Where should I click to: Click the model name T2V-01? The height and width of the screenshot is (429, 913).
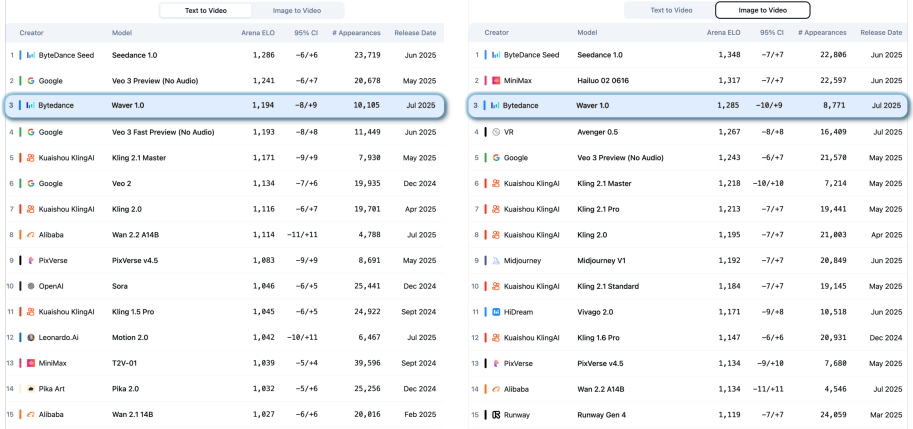point(123,363)
